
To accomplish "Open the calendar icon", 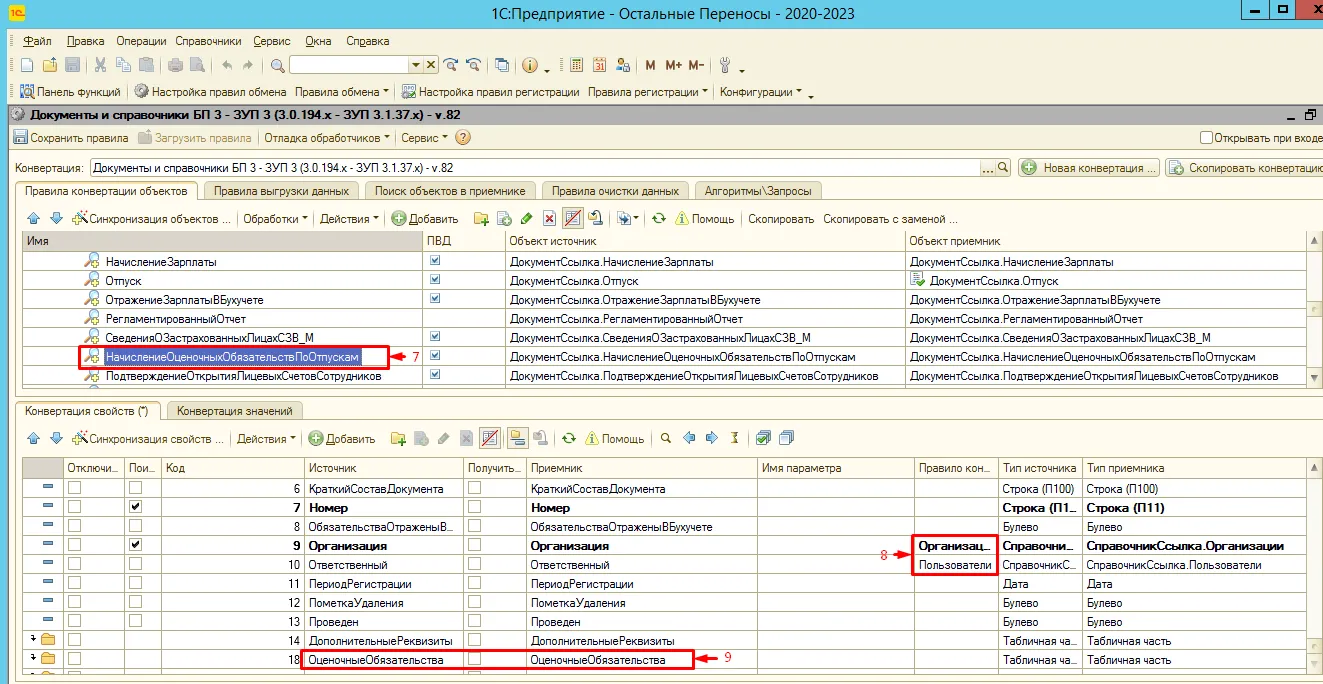I will point(600,65).
